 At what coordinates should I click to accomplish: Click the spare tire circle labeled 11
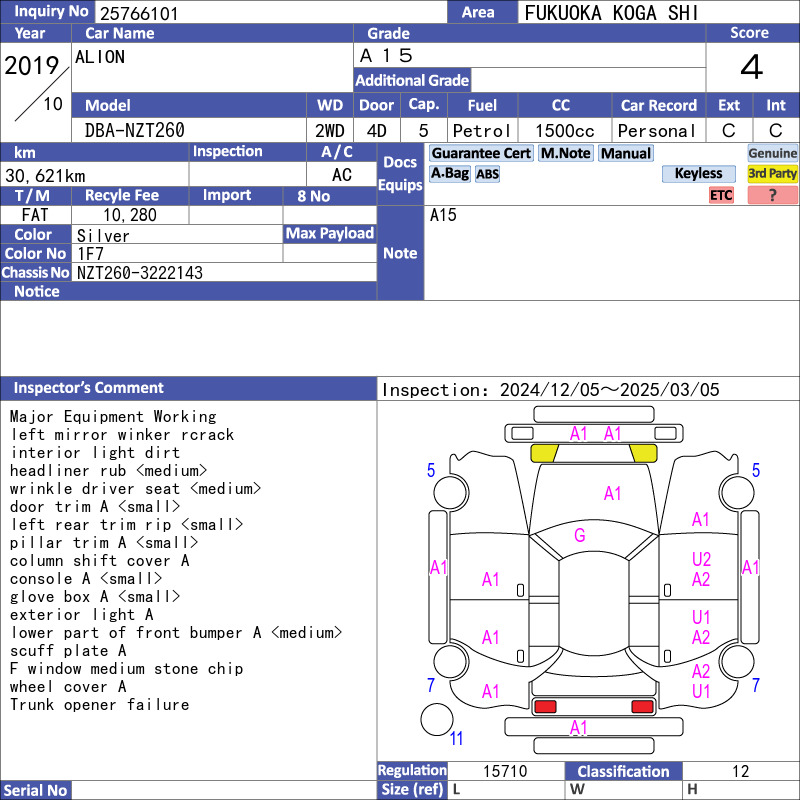[436, 719]
